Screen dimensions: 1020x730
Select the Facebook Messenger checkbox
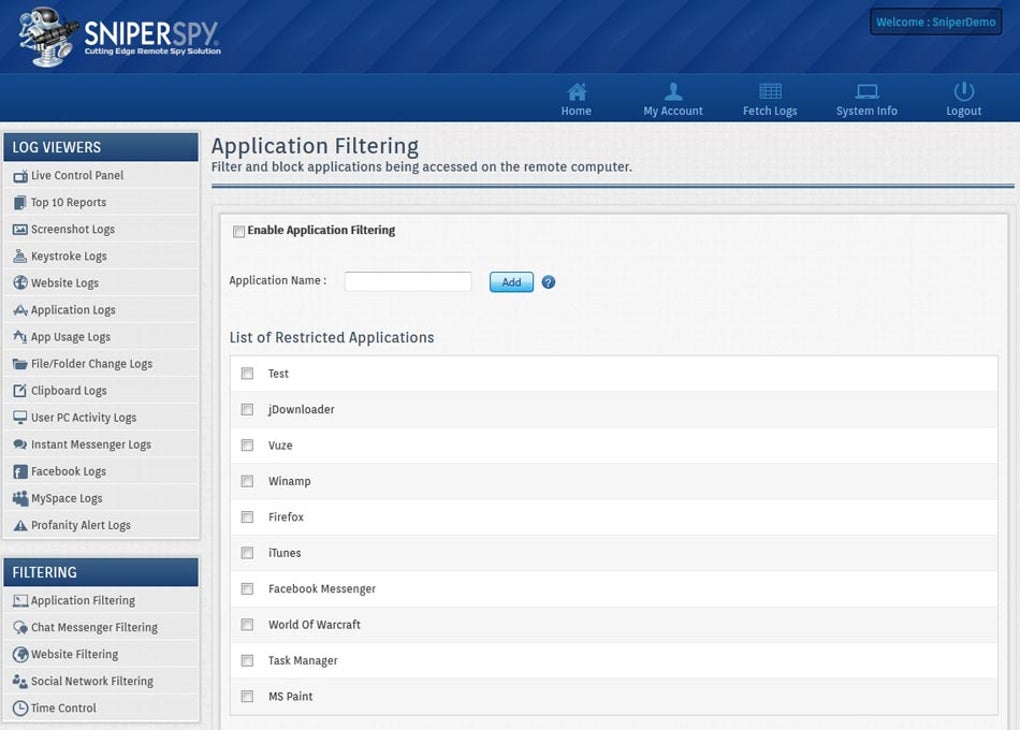point(247,589)
